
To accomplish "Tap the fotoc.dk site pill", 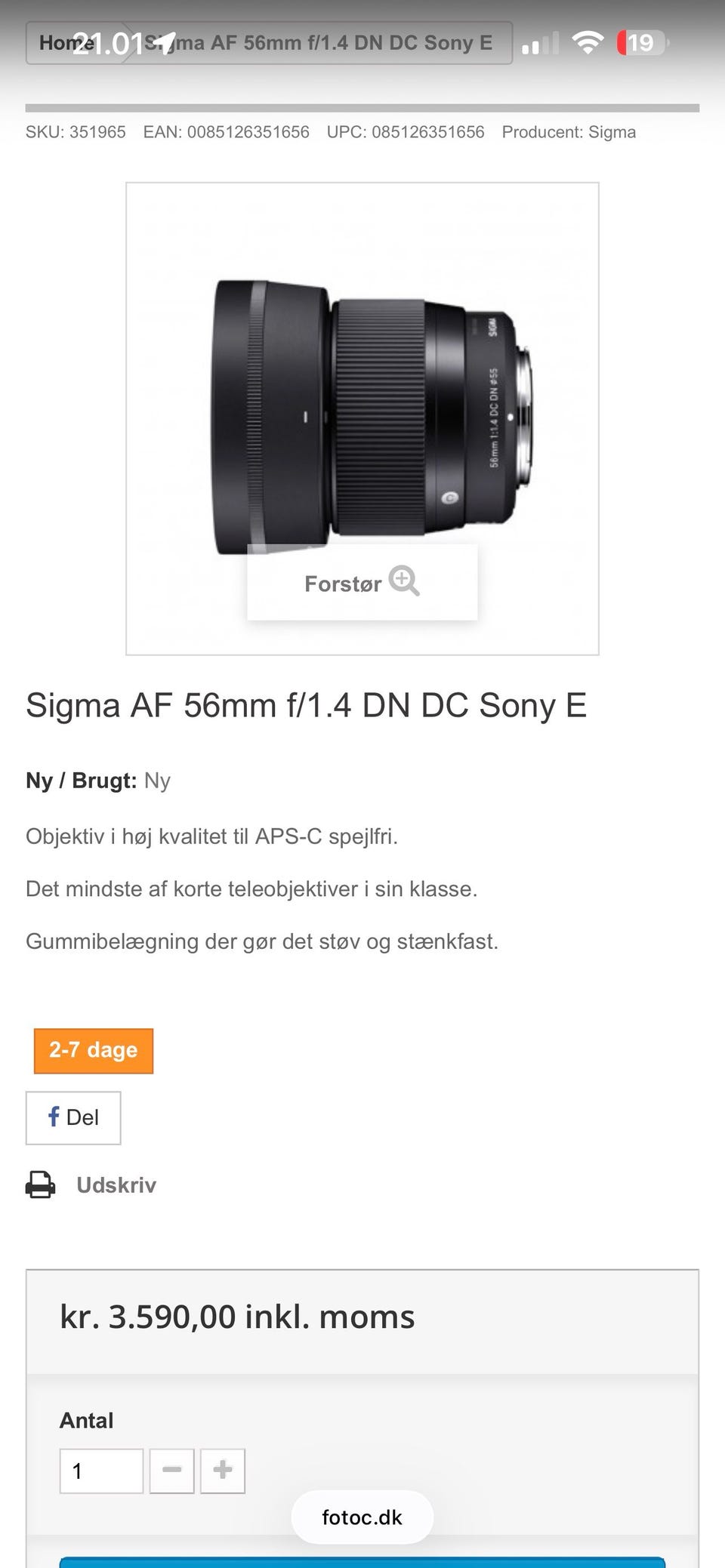I will tap(362, 1517).
